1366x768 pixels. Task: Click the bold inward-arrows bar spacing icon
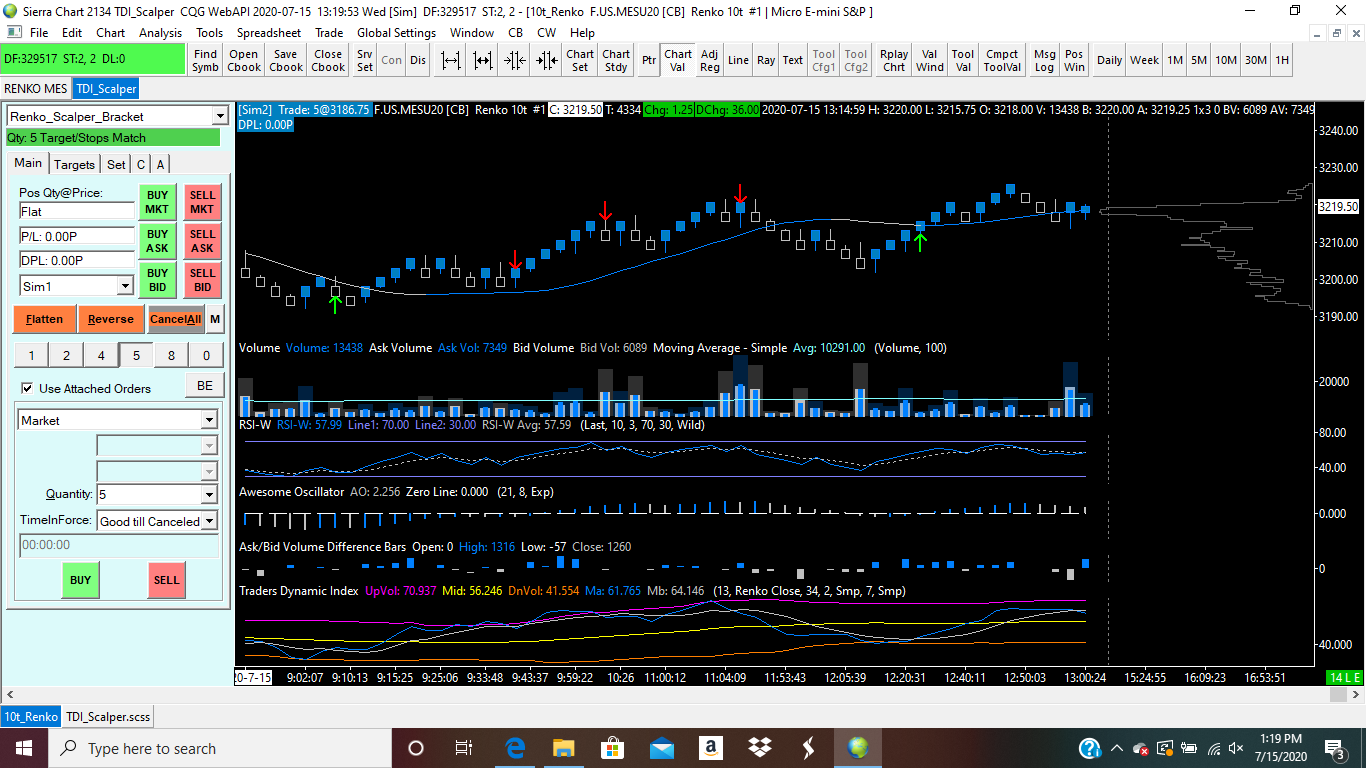[x=547, y=60]
